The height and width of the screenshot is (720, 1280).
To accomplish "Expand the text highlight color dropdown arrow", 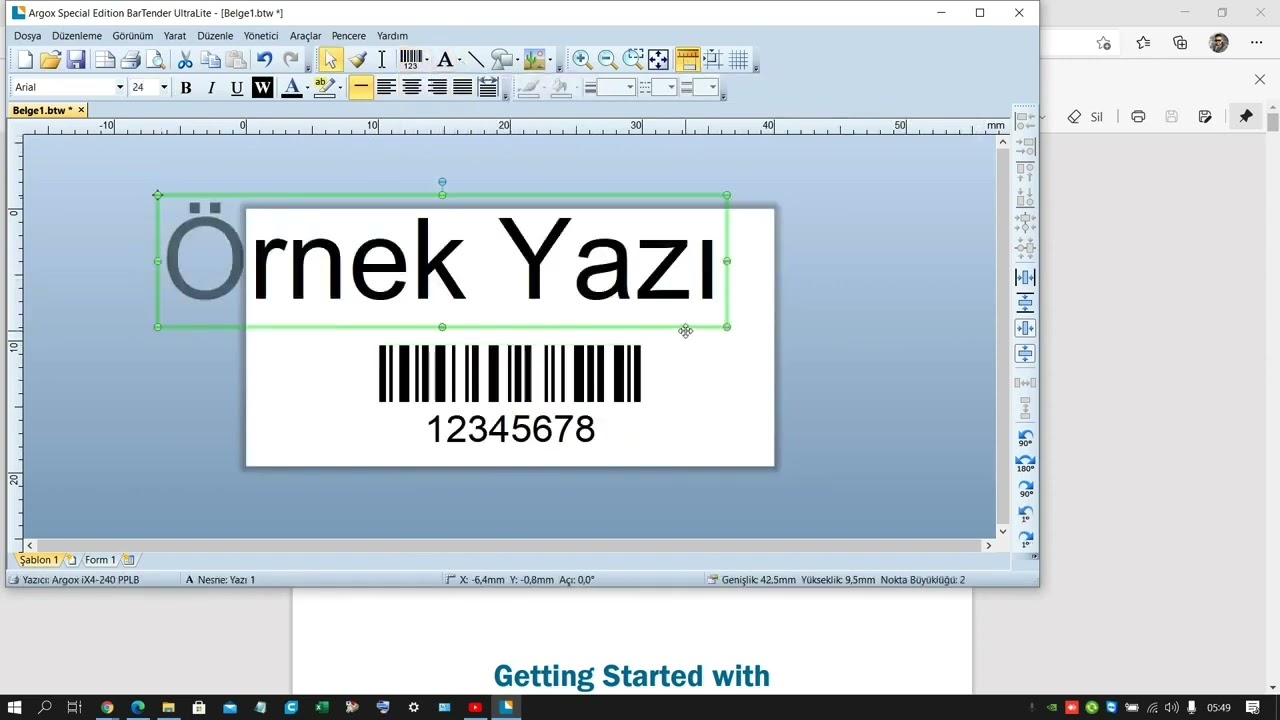I will point(340,88).
